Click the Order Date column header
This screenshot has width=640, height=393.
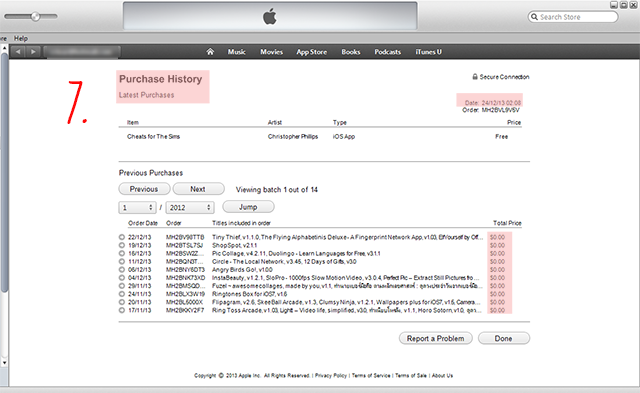tap(143, 223)
